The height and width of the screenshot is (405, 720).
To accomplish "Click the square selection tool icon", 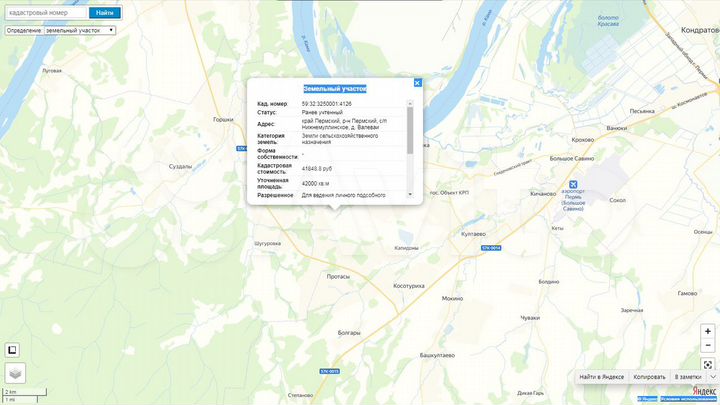I will [x=13, y=350].
